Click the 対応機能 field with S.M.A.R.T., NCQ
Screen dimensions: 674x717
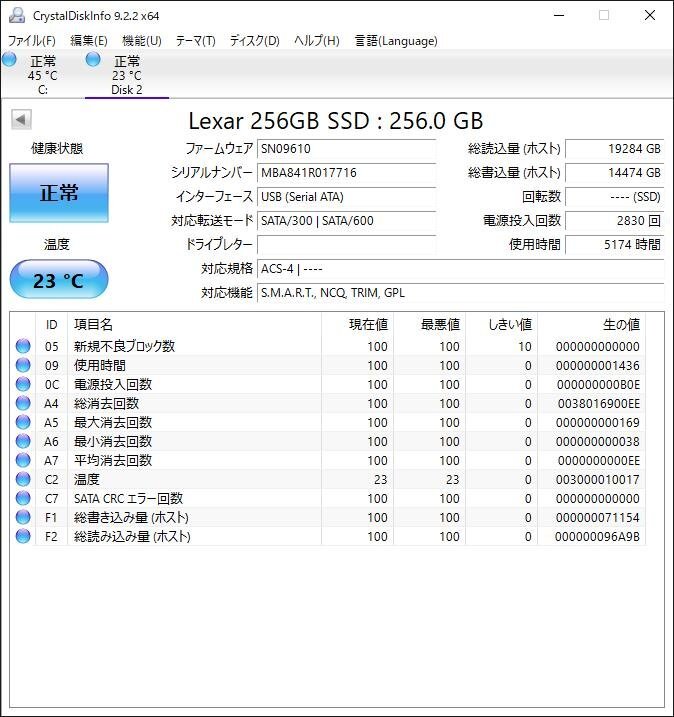[x=460, y=293]
